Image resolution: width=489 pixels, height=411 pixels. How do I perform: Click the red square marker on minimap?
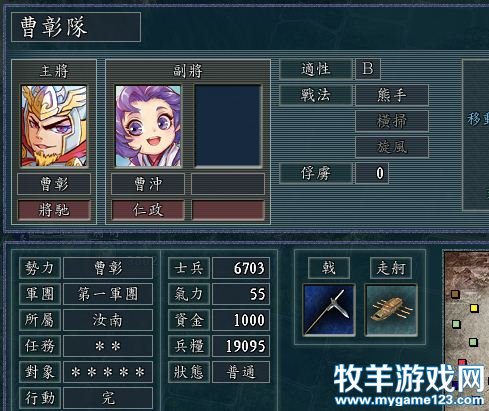pyautogui.click(x=463, y=363)
